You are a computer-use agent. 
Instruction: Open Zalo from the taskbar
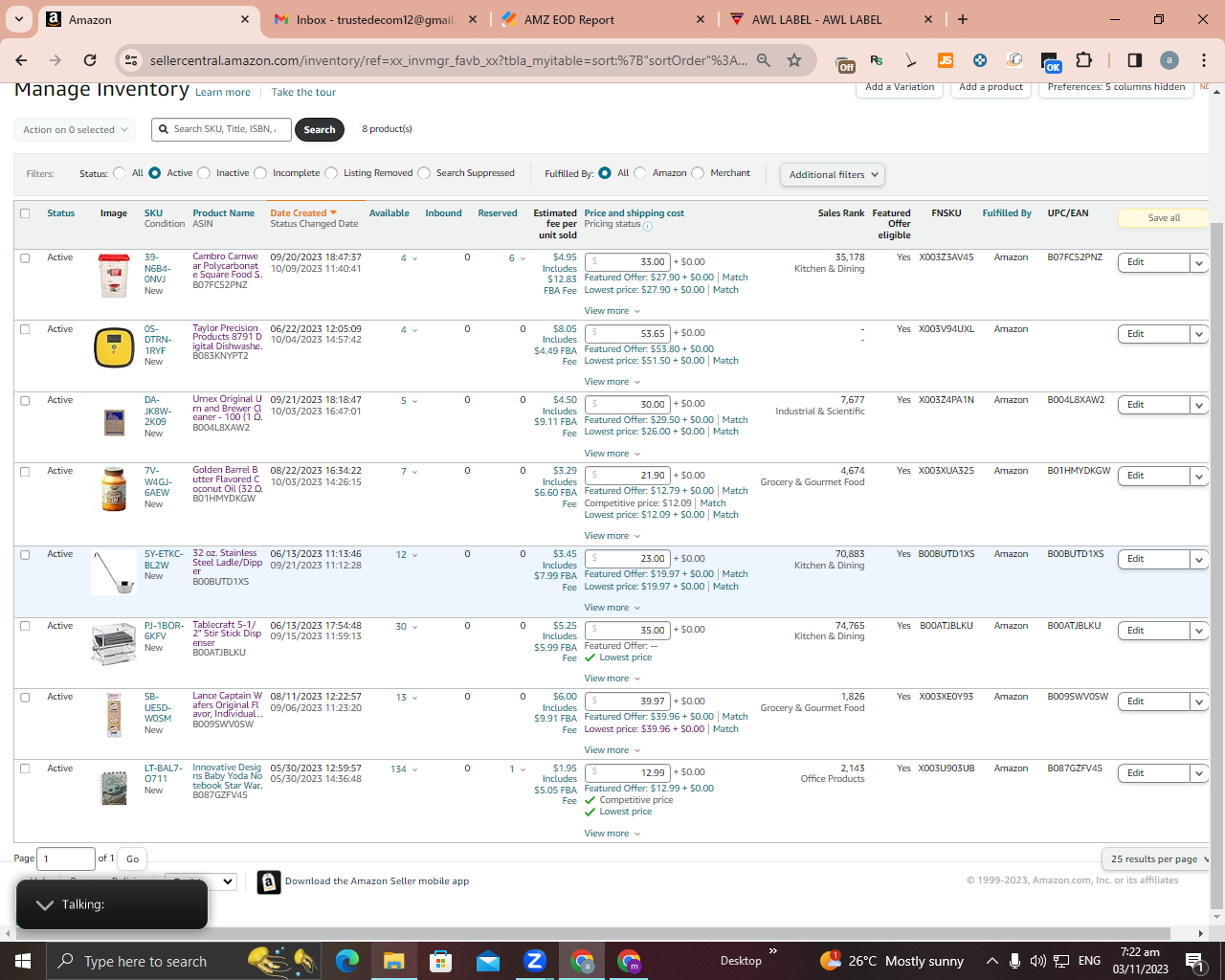point(534,961)
